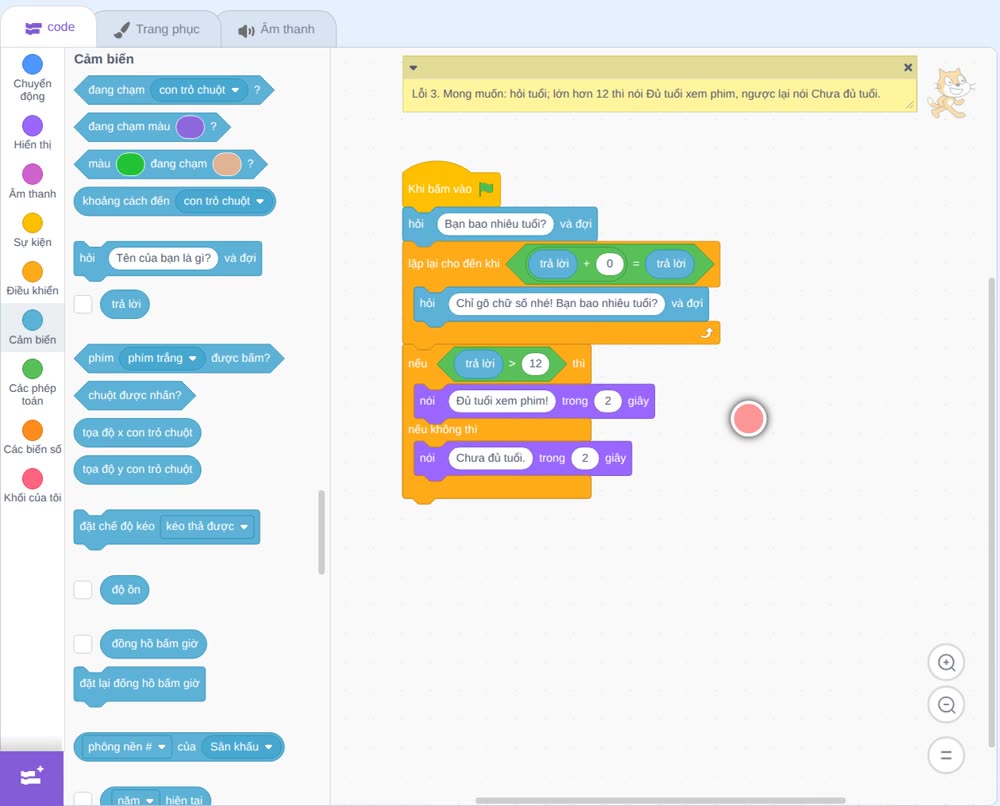Open the Các phép toán category
Image resolution: width=1000 pixels, height=806 pixels.
33,383
